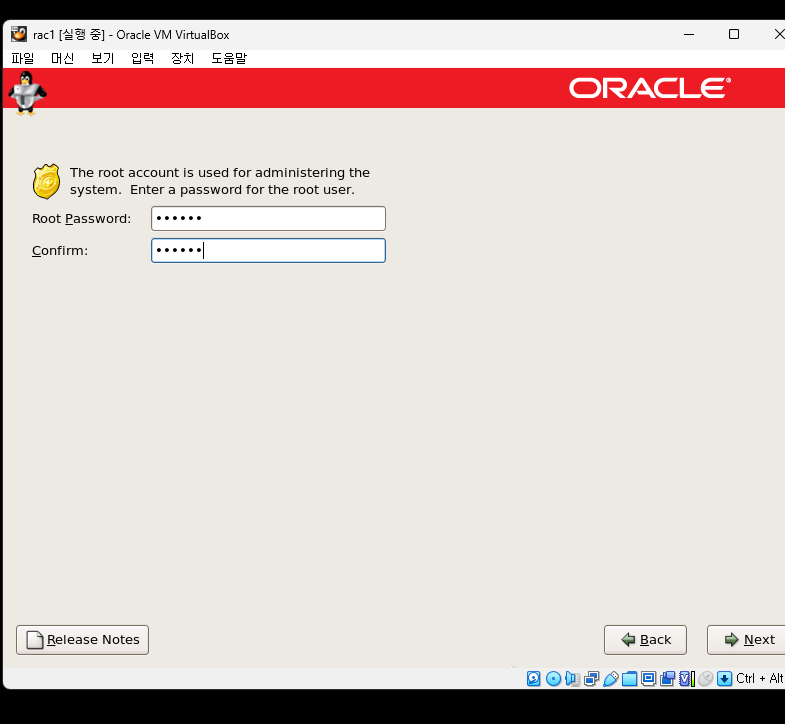This screenshot has width=785, height=724.
Task: Click the VirtualBox window title icon
Action: (x=19, y=34)
